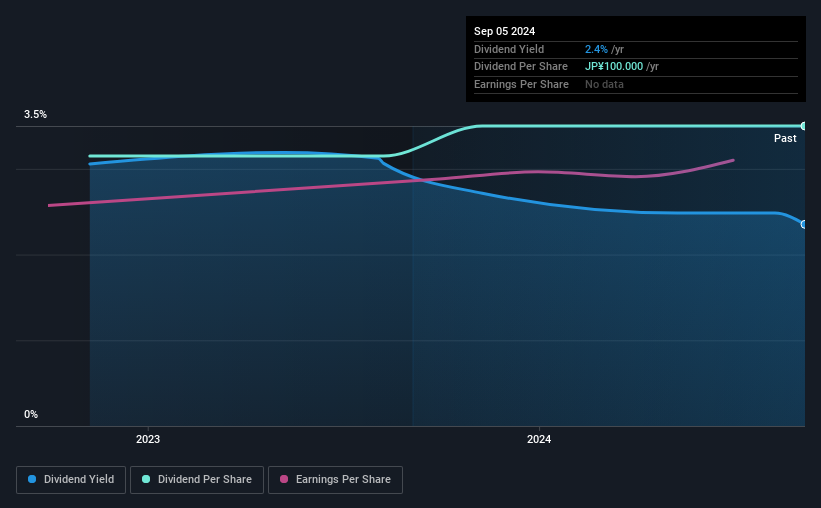The image size is (821, 508).
Task: Click the Earnings Per Share tooltip row label
Action: (x=521, y=84)
